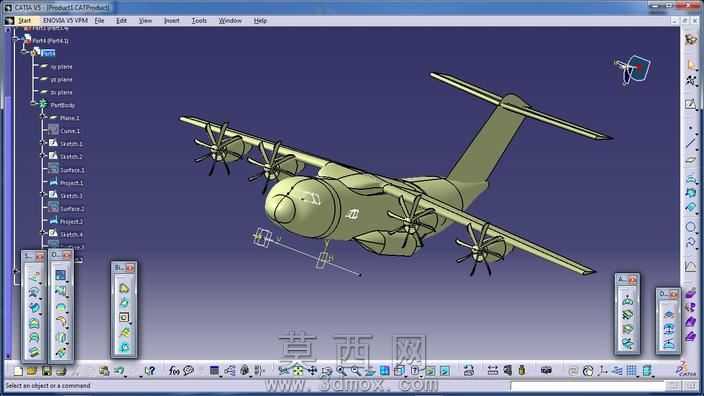Click the Print icon in bottom toolbar
704x396 pixels.
[x=61, y=371]
